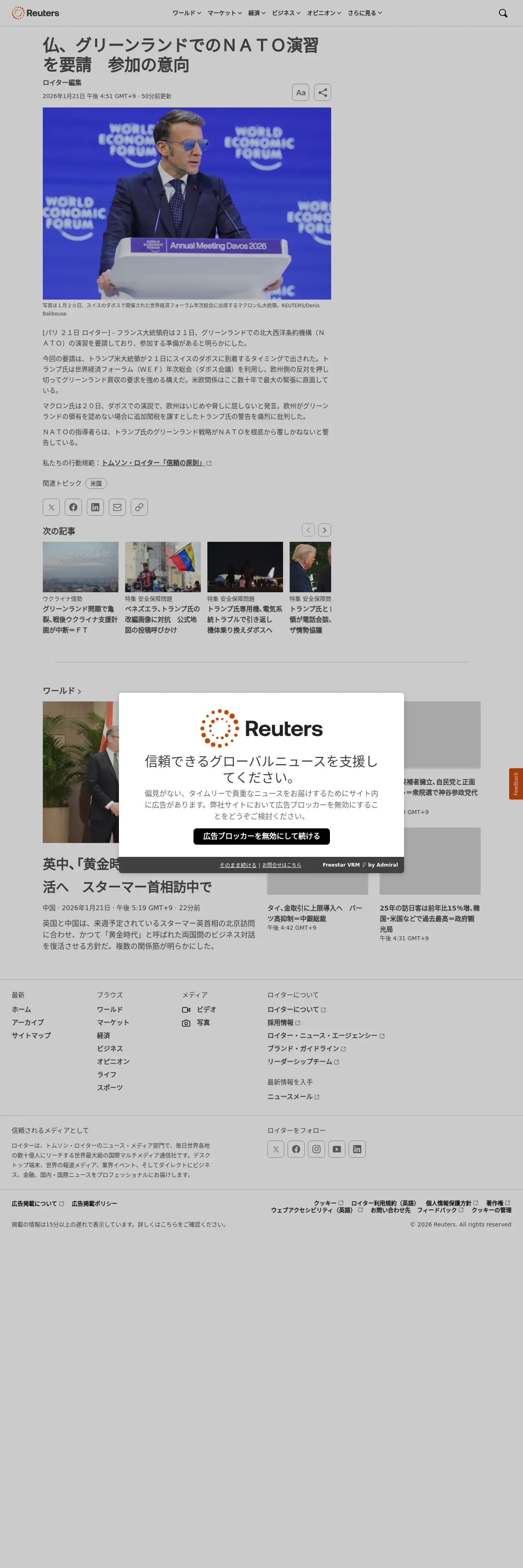Open ブランド・ガイドライン footer link

[306, 1049]
